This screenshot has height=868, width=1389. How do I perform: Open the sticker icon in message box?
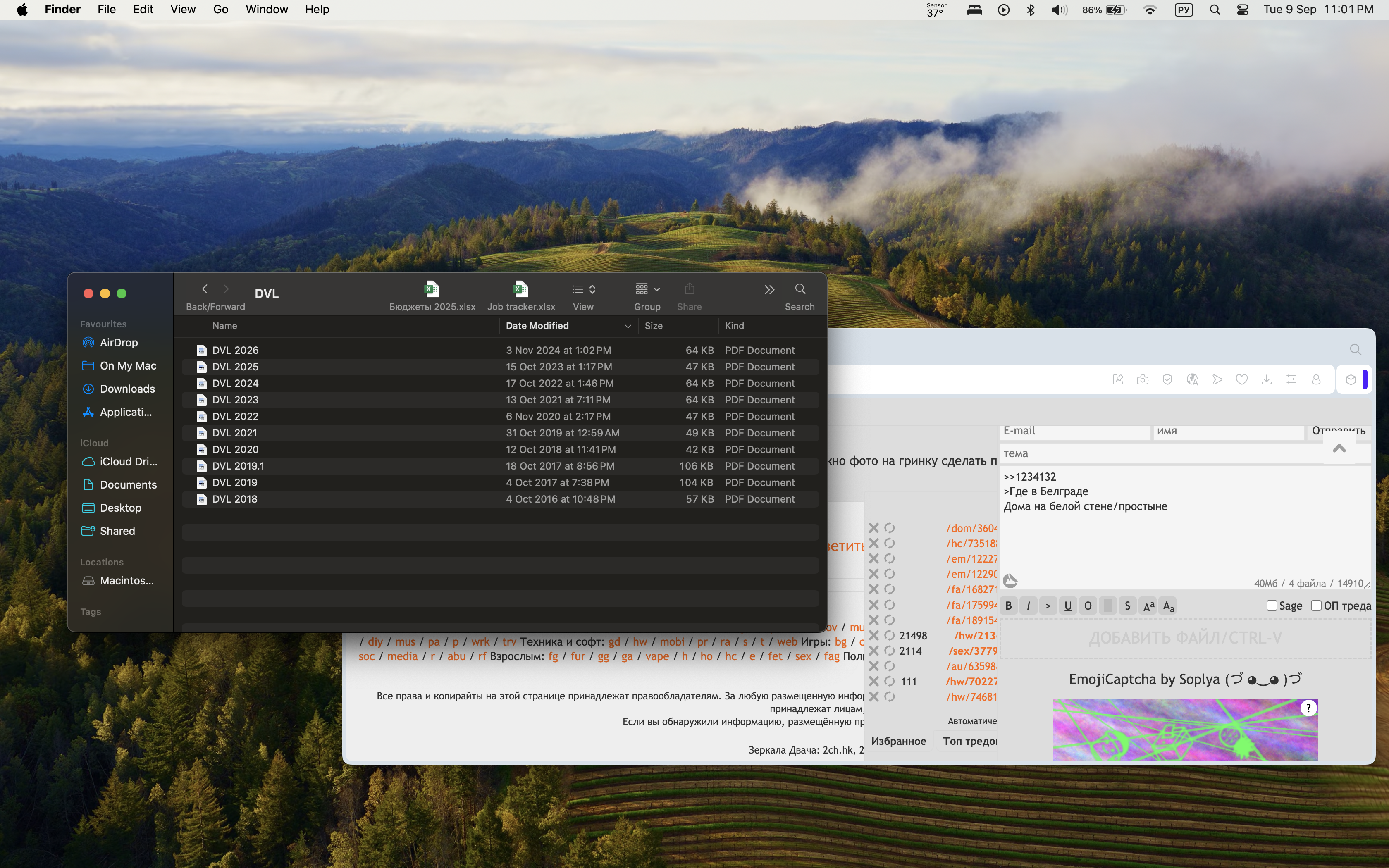coord(1010,581)
